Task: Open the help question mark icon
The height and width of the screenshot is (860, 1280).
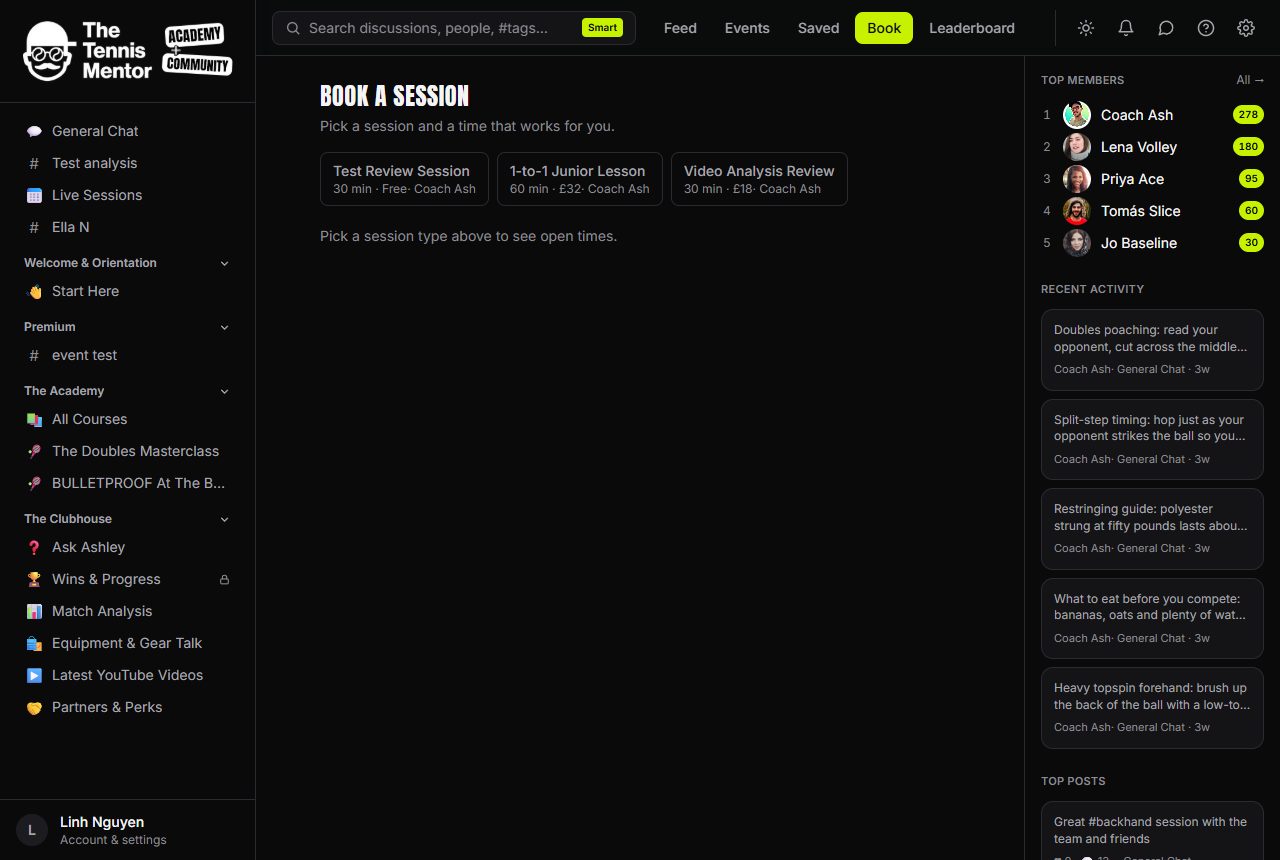Action: click(1206, 28)
